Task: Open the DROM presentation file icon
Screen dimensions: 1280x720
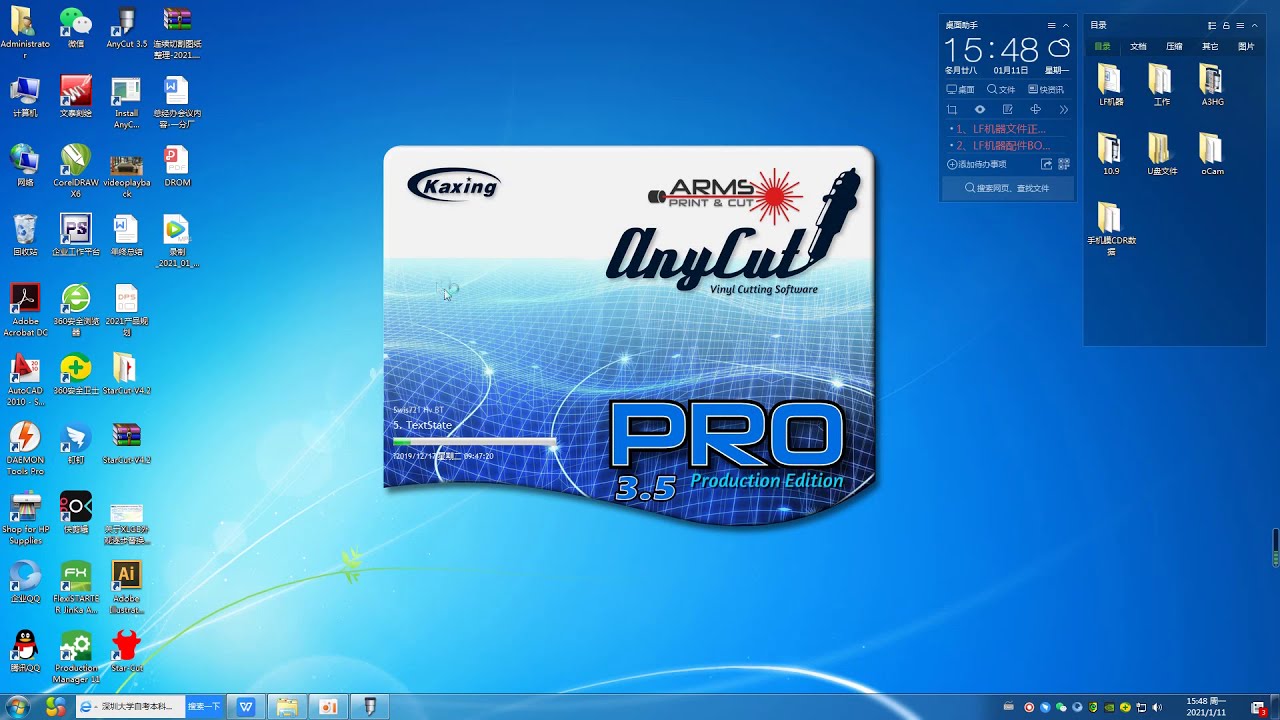Action: tap(177, 165)
